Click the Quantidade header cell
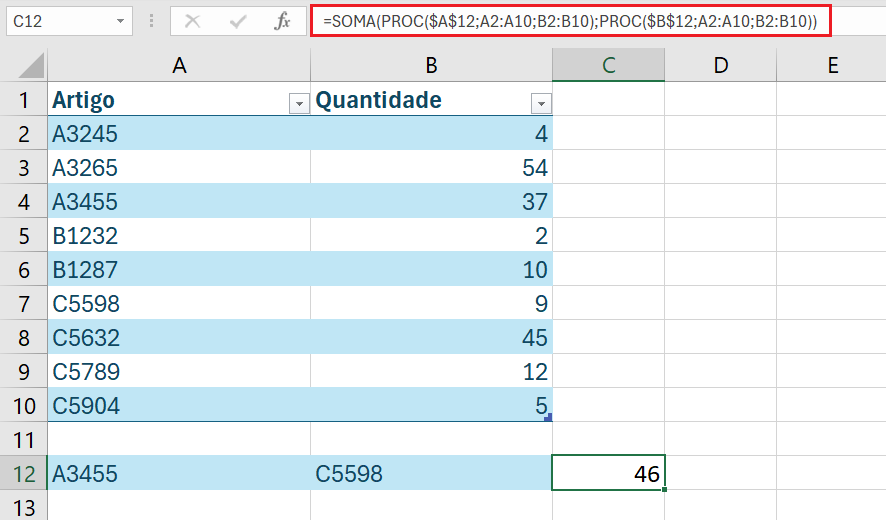This screenshot has height=520, width=886. point(431,99)
